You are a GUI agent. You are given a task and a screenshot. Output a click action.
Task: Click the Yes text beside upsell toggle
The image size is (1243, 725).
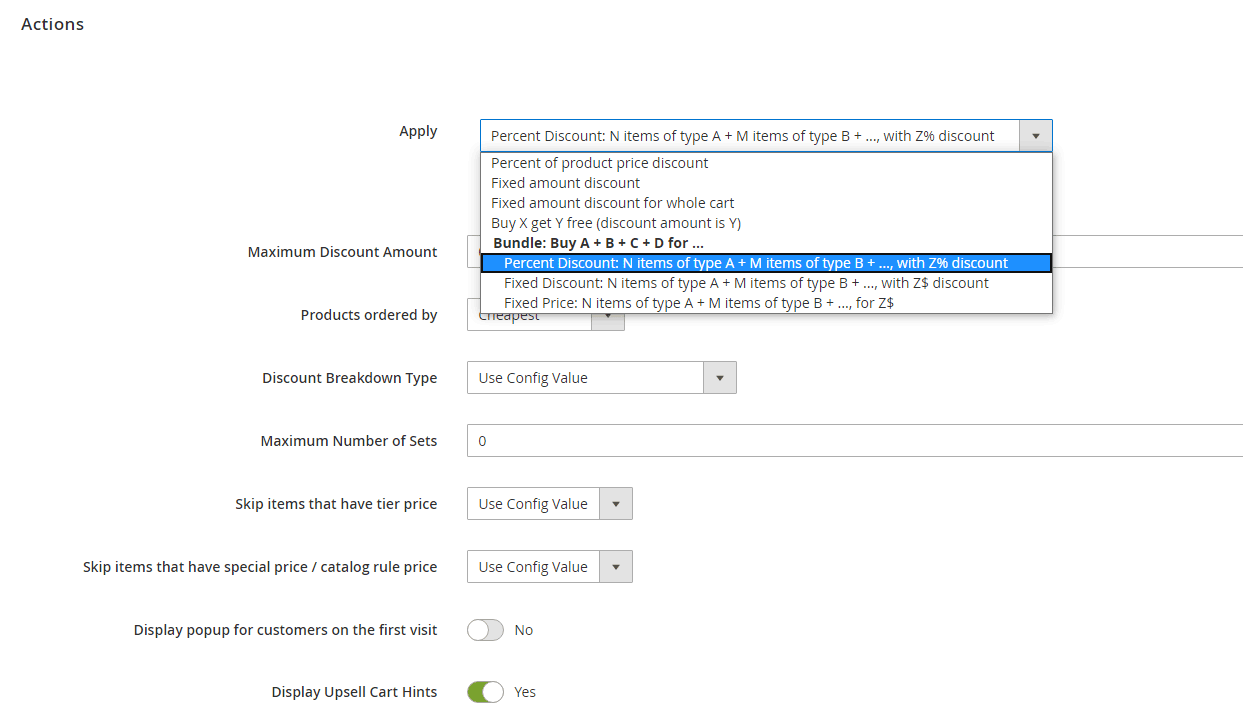point(525,692)
